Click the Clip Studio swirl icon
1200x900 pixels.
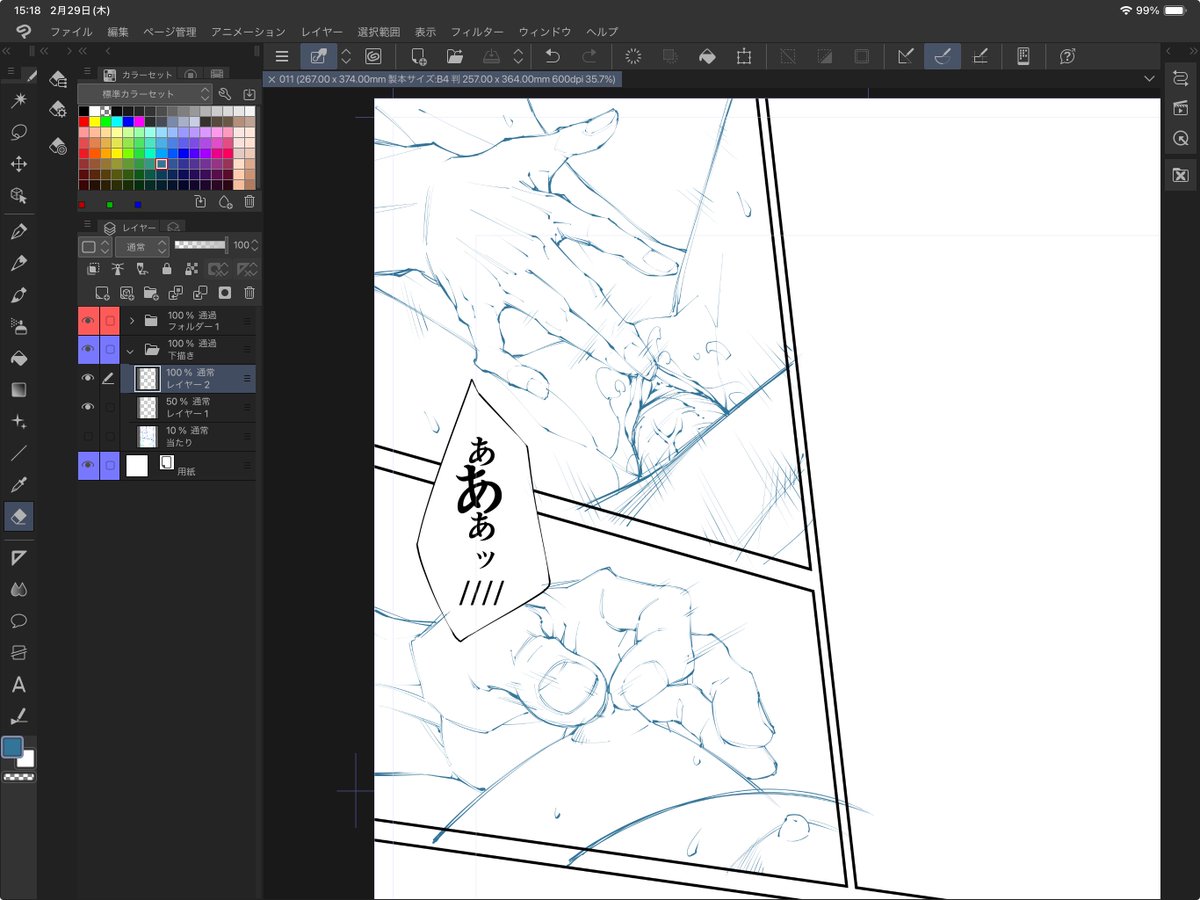click(x=373, y=57)
